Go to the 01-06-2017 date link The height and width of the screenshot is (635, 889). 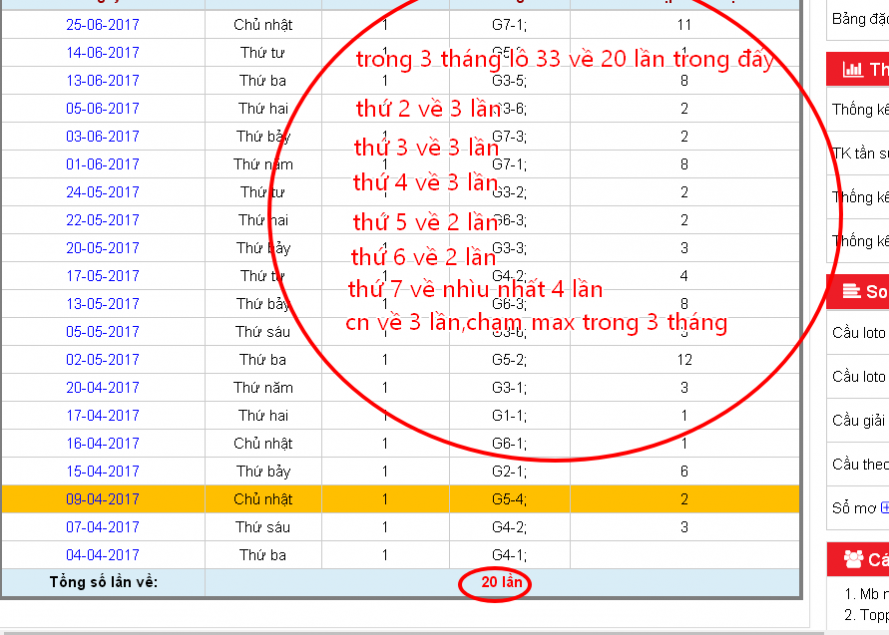coord(103,164)
